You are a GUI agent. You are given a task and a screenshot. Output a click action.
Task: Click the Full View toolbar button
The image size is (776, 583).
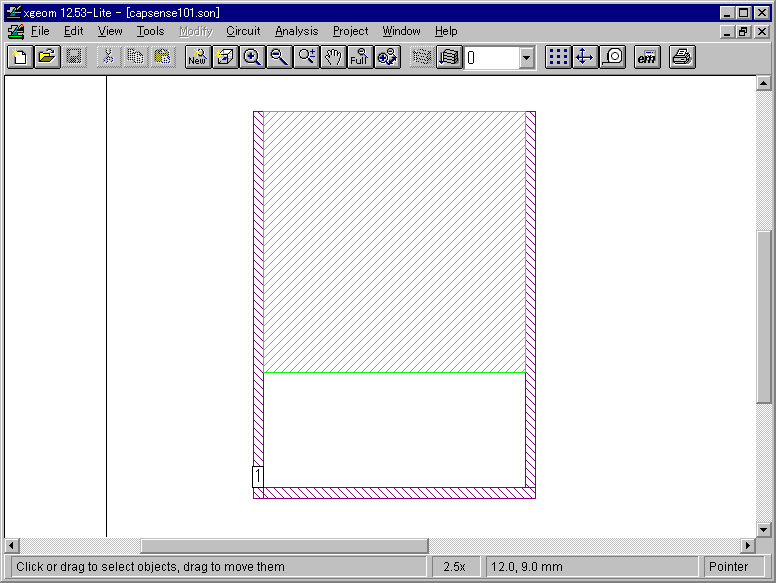coord(360,57)
